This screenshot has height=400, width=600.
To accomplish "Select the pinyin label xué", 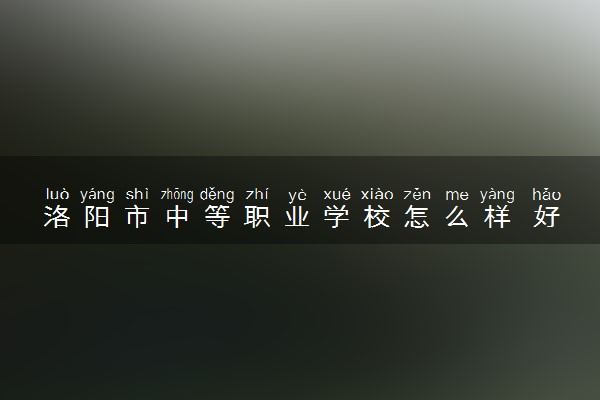I will tap(337, 195).
